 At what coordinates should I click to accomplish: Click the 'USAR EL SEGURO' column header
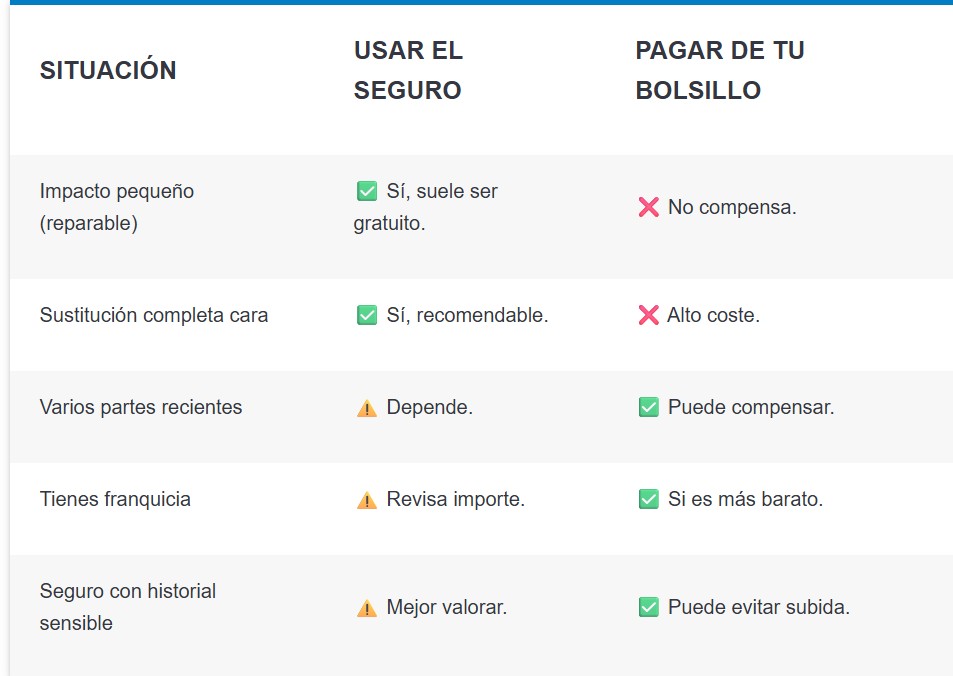(408, 70)
